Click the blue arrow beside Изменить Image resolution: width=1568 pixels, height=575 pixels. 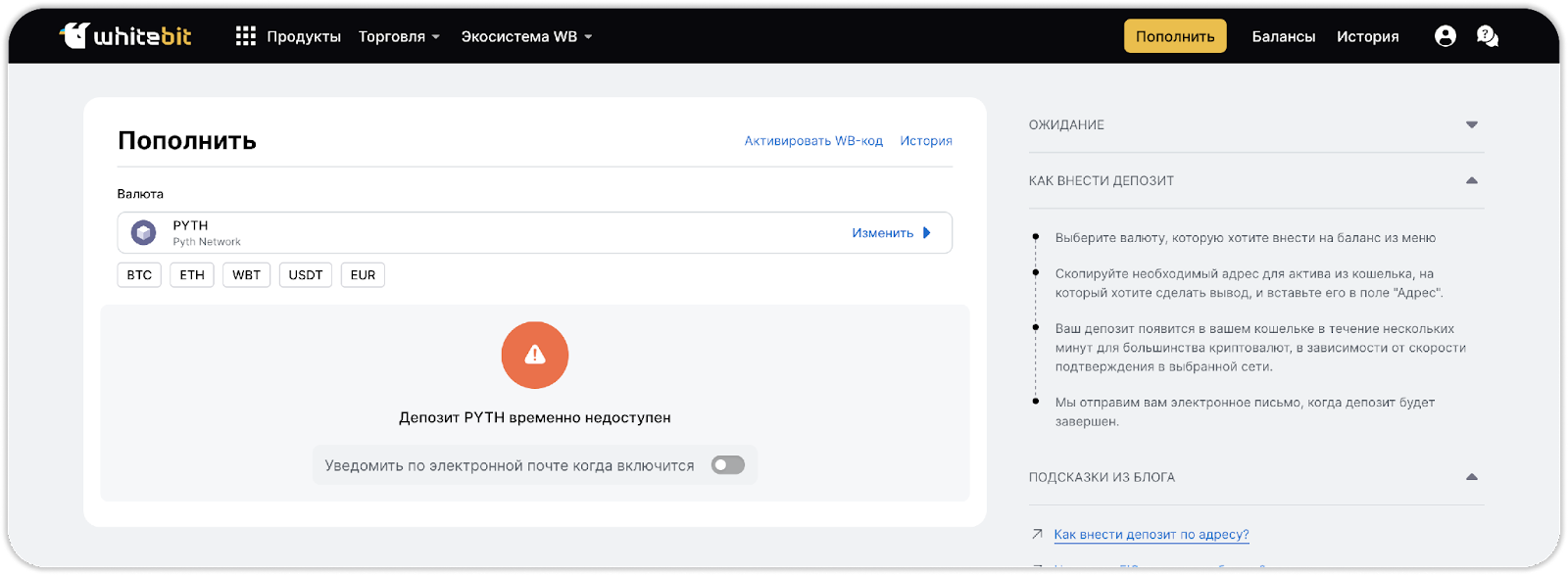coord(927,233)
